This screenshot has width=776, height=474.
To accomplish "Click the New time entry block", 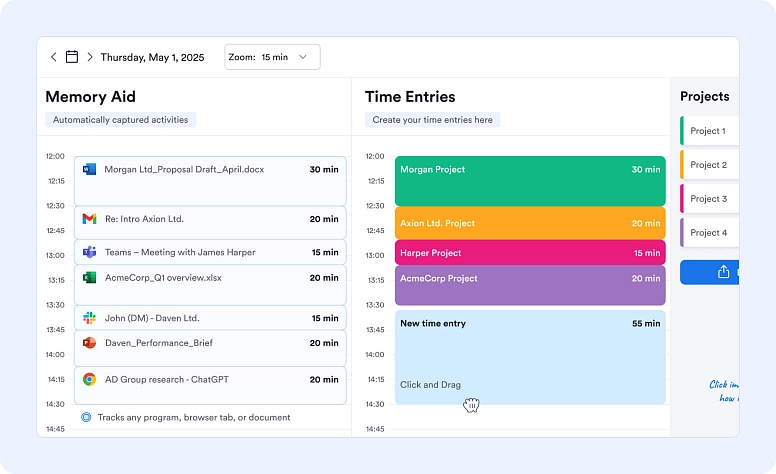I will [529, 355].
